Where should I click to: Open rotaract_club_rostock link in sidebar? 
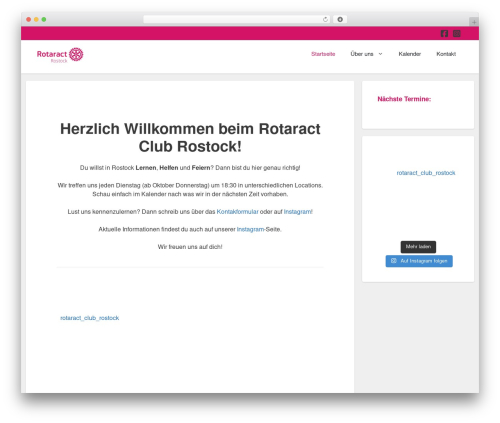[x=426, y=173]
